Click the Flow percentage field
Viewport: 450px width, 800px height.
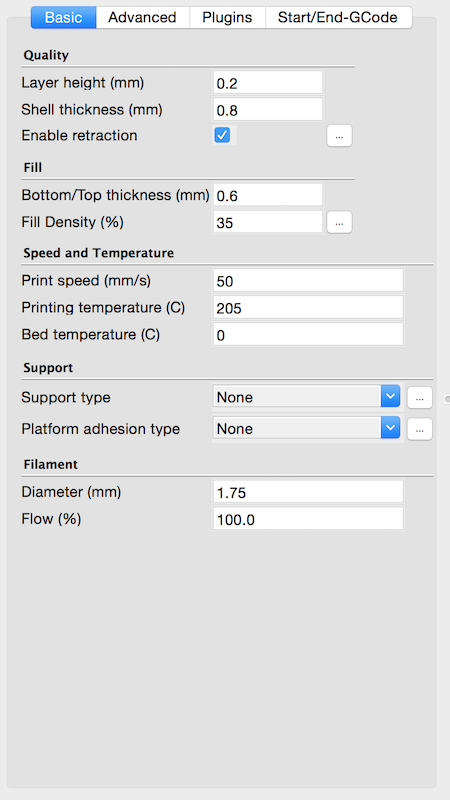click(308, 519)
